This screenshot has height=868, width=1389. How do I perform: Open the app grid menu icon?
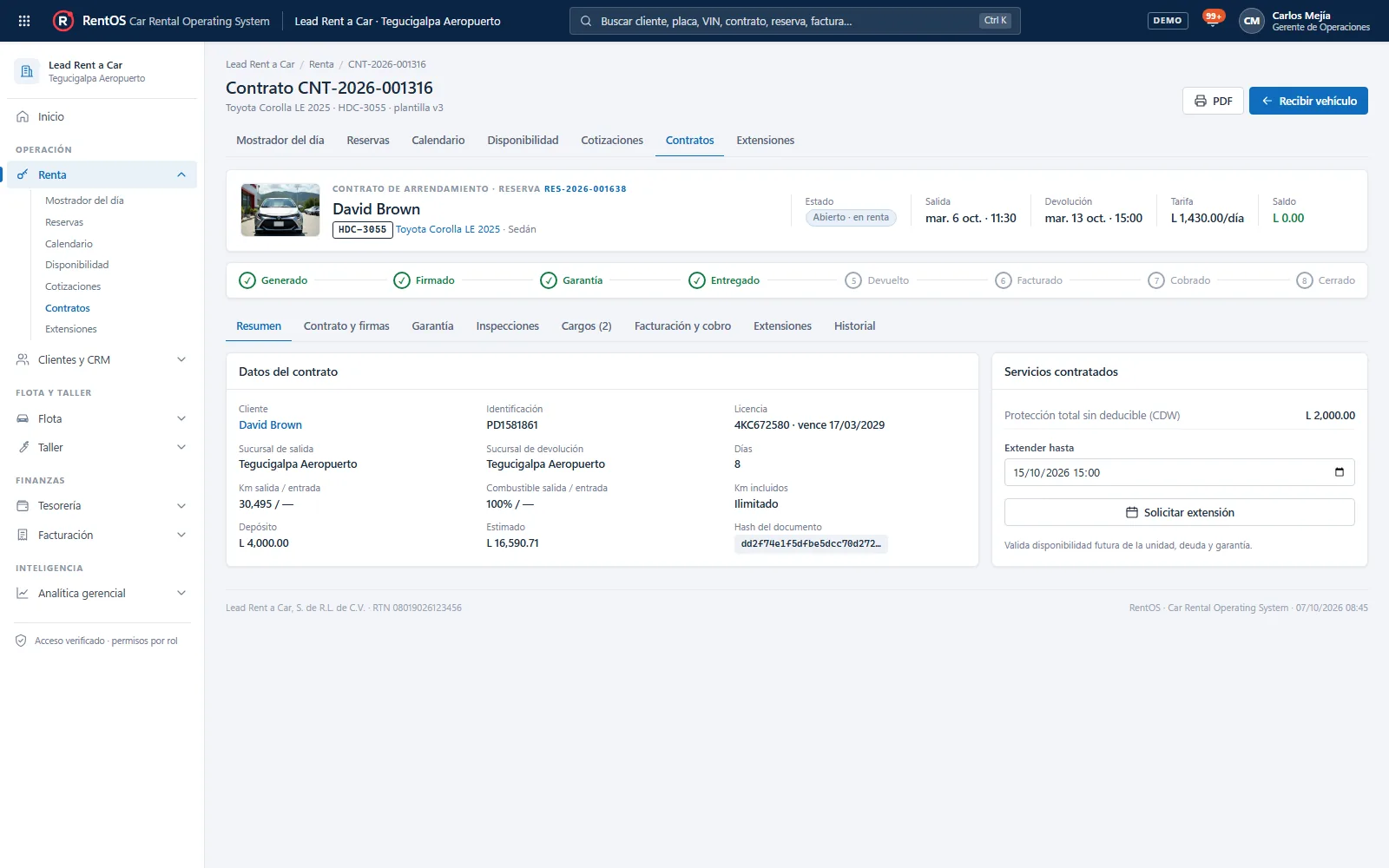click(24, 21)
